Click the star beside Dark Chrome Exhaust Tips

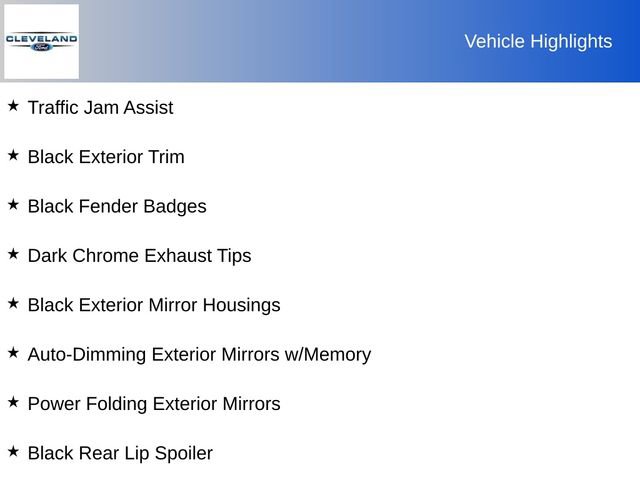coord(13,254)
